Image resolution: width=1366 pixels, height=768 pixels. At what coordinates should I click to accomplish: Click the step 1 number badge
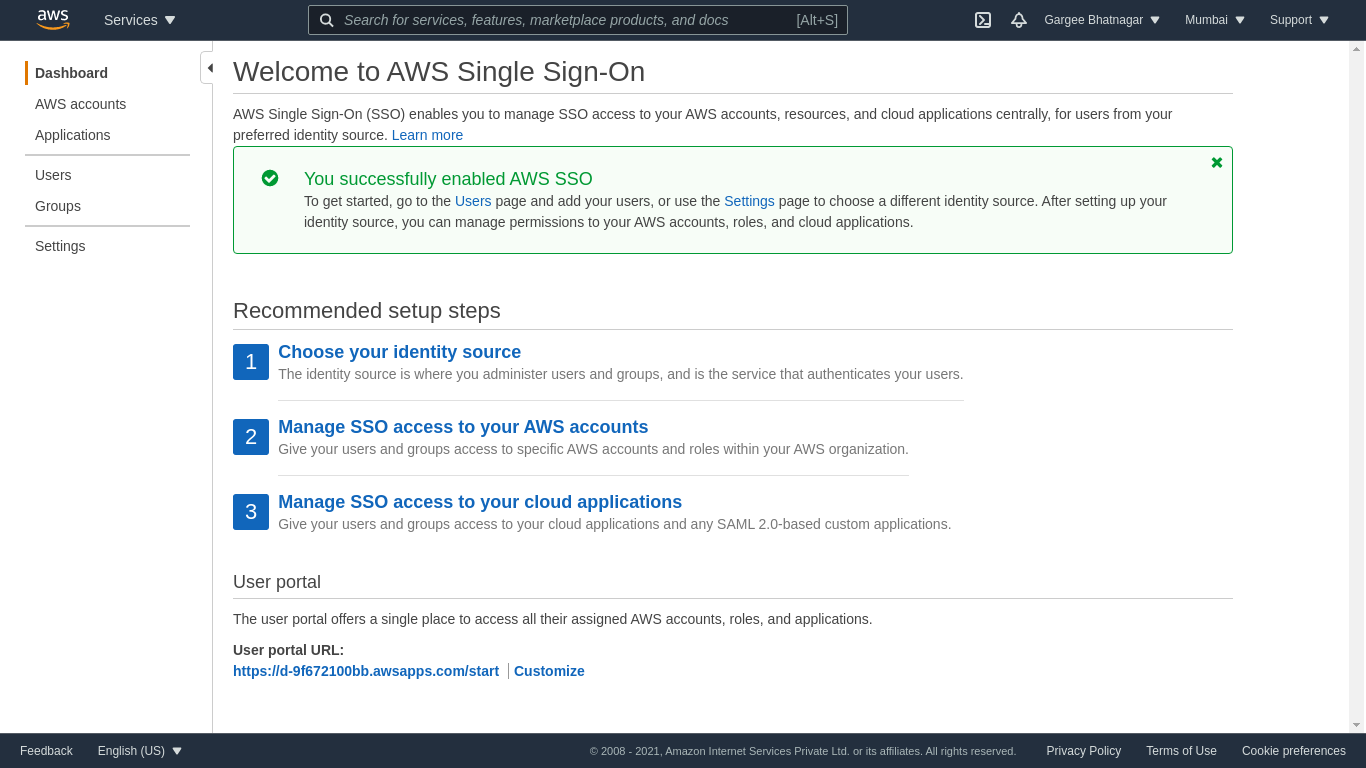251,362
